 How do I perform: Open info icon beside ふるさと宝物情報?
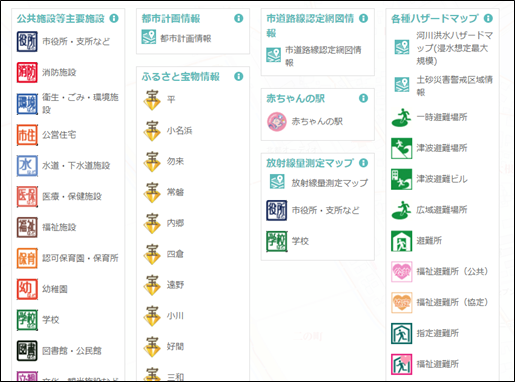tap(238, 76)
